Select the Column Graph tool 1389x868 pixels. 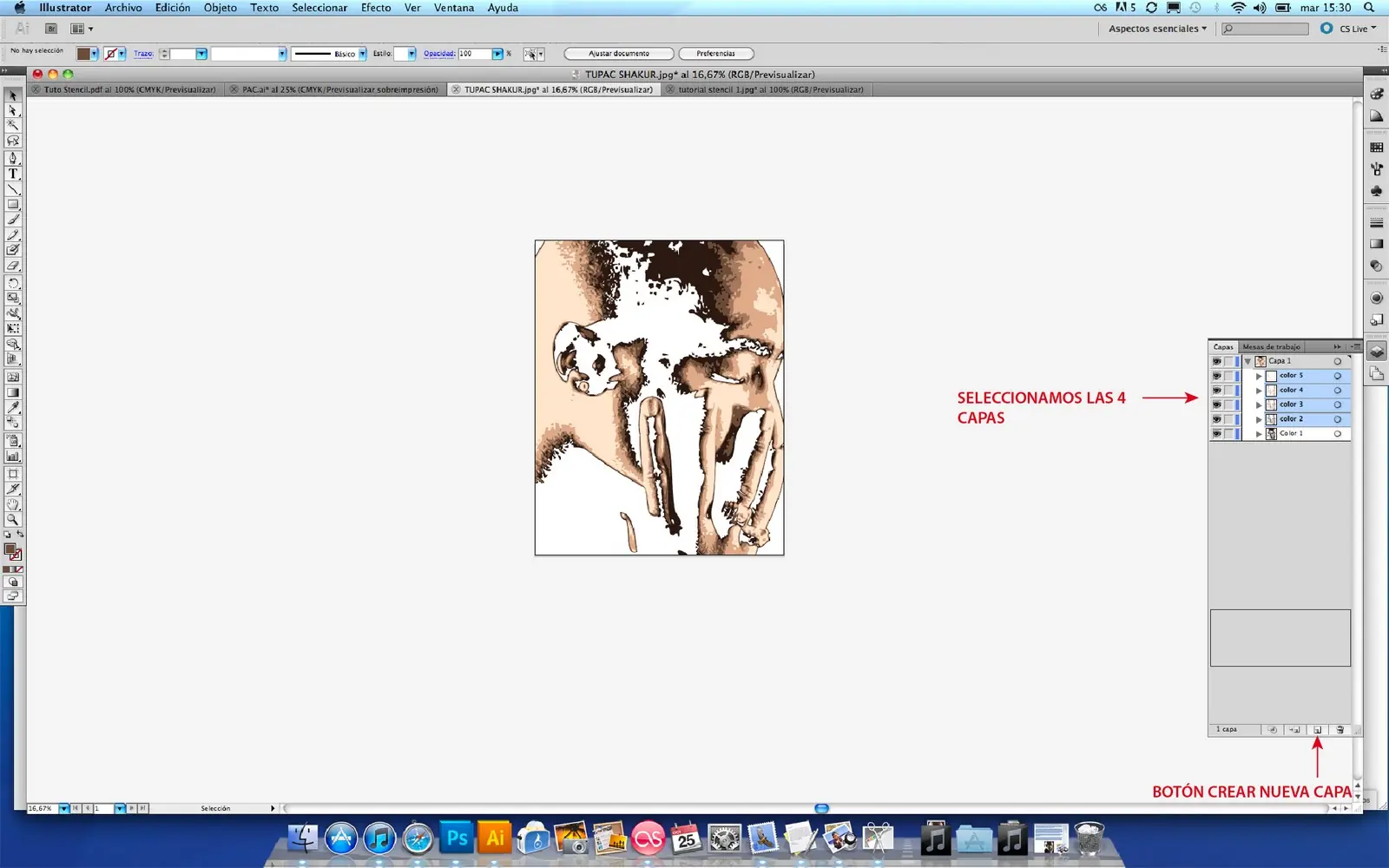pyautogui.click(x=13, y=456)
